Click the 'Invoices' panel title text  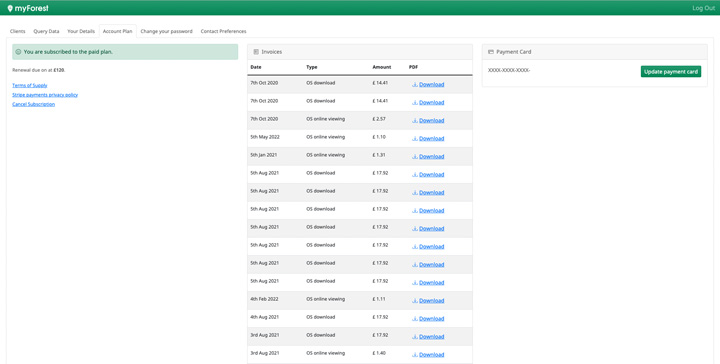point(272,52)
